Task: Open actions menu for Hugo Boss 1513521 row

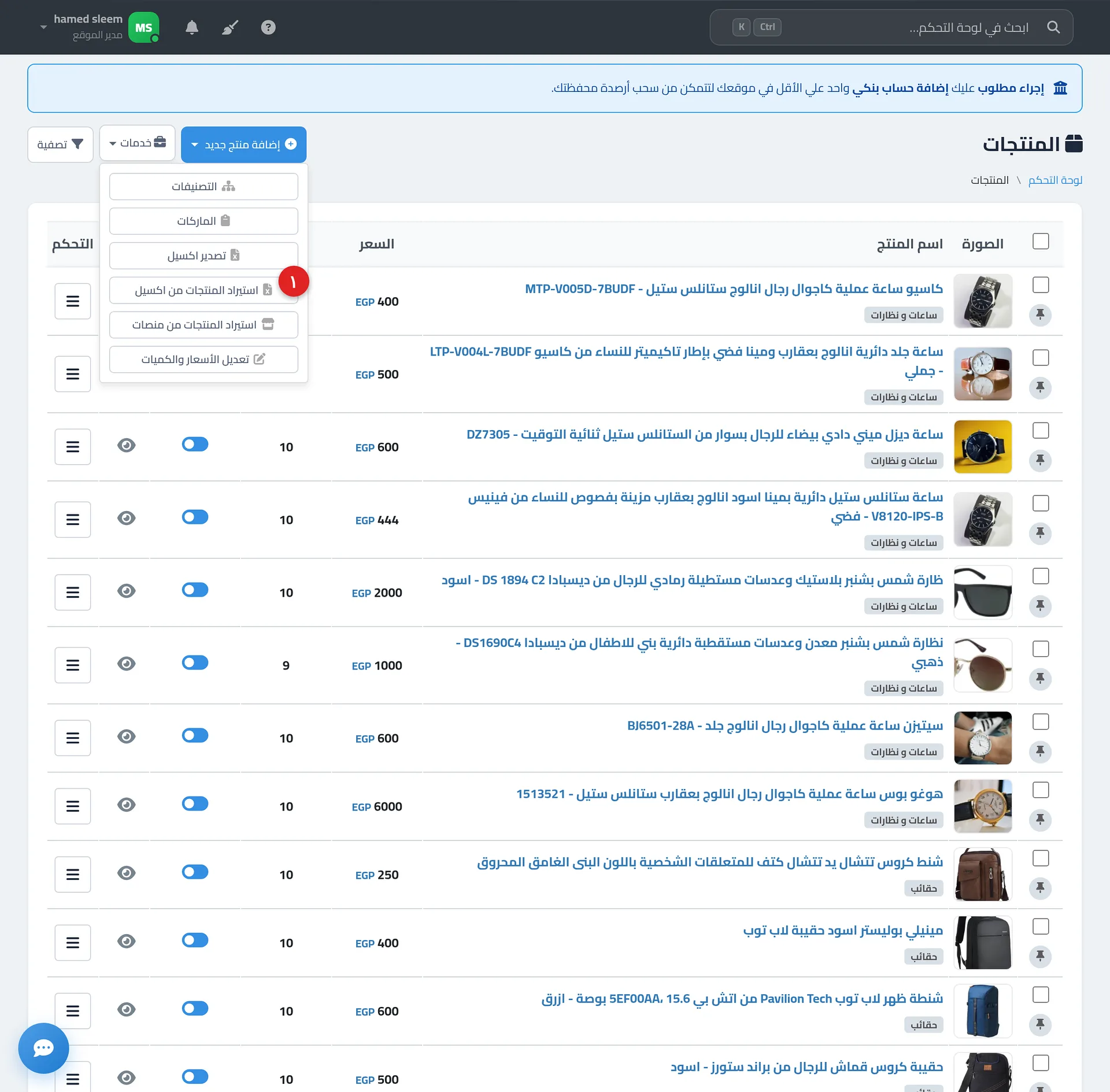Action: pos(73,806)
